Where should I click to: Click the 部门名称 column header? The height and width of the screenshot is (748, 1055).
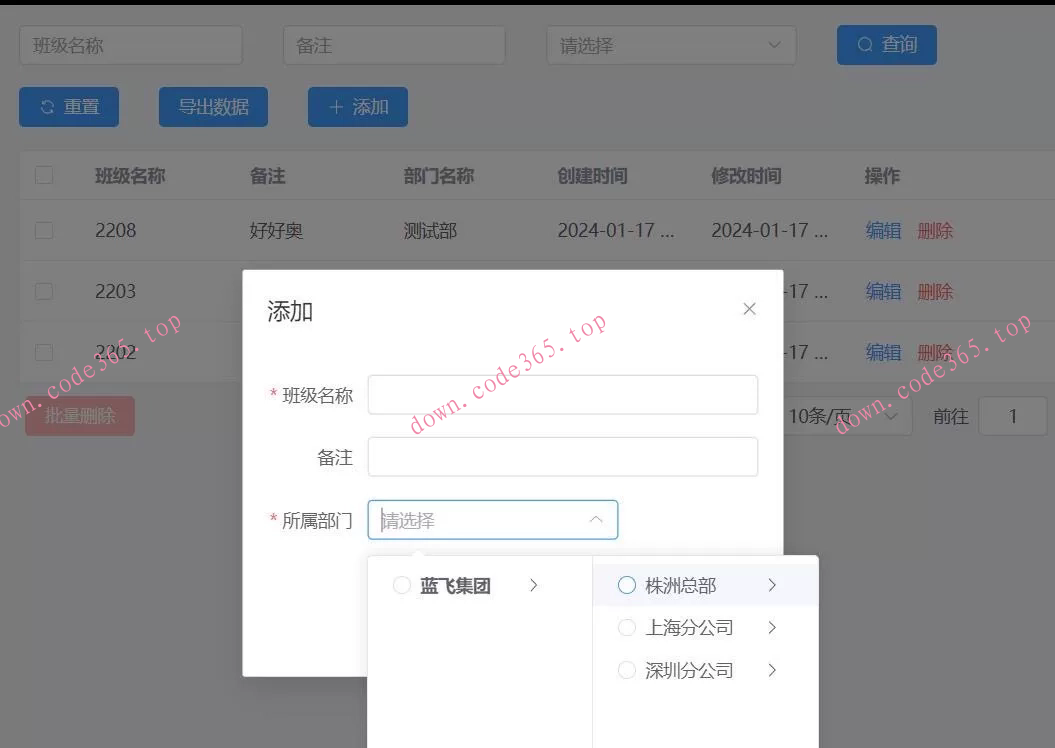tap(437, 175)
